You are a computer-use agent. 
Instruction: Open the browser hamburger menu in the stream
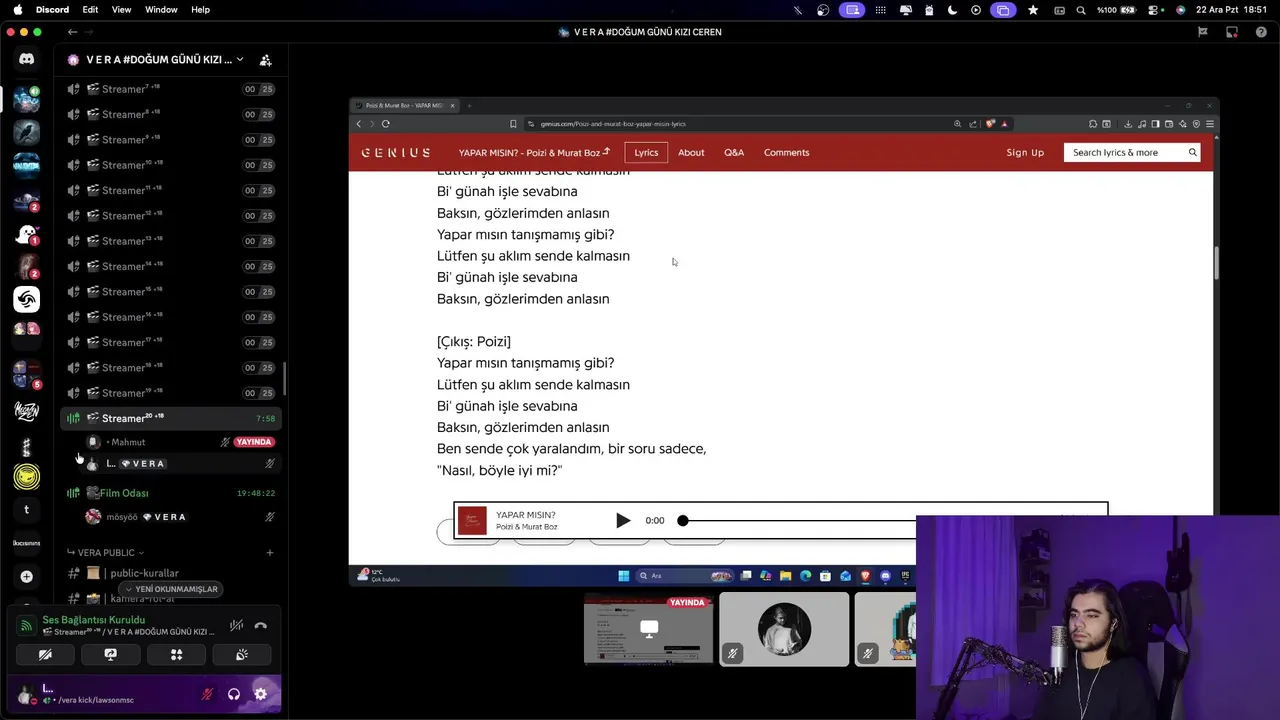(1210, 124)
